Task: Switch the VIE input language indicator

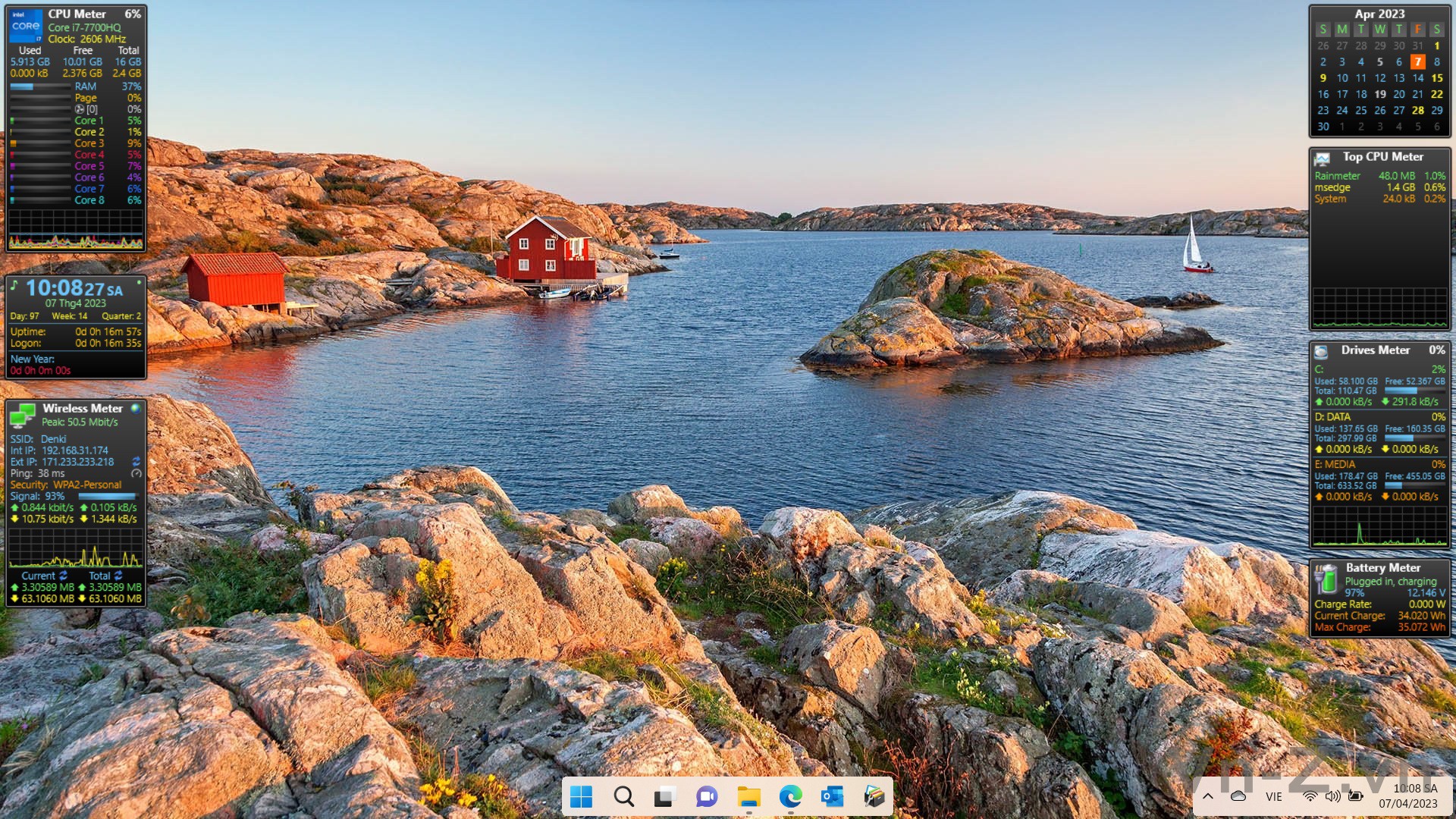Action: pyautogui.click(x=1274, y=796)
